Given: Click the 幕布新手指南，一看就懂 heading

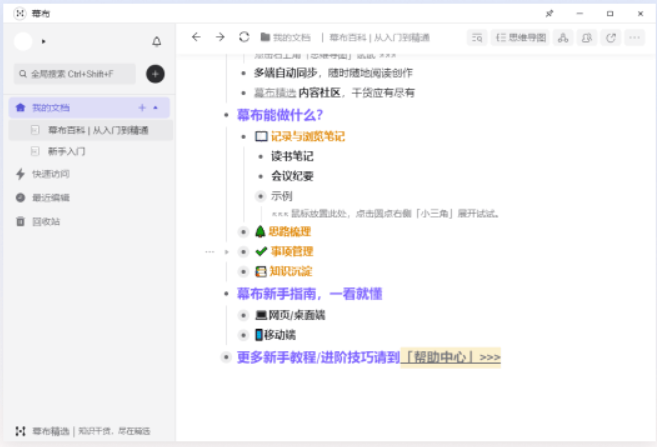Looking at the screenshot, I should coord(310,294).
